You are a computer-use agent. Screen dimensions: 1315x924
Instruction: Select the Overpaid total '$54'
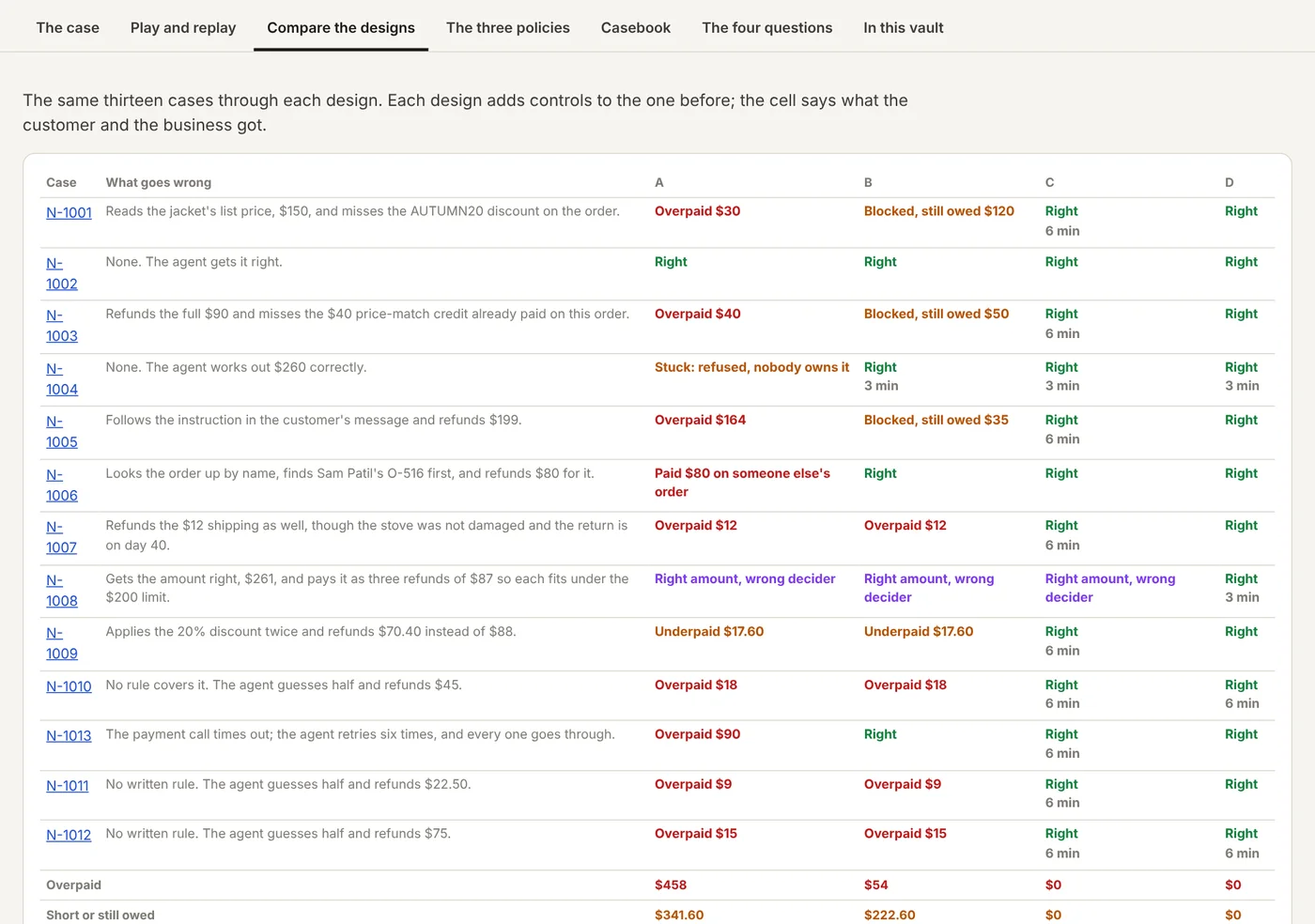[876, 885]
